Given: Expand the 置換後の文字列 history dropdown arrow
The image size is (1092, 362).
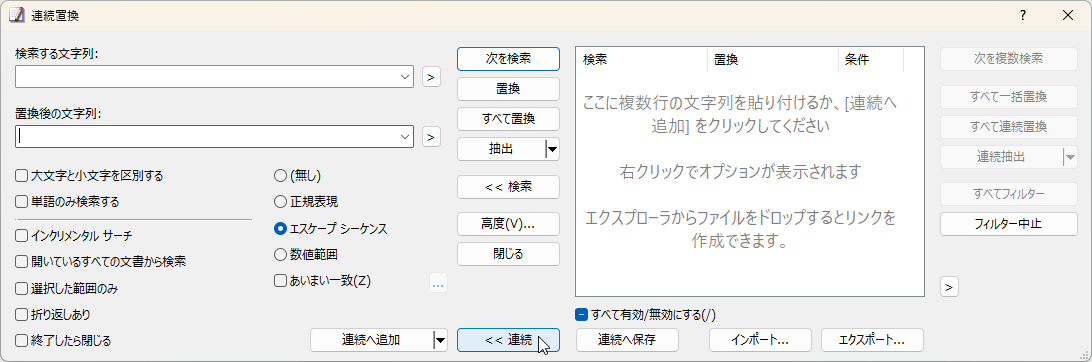Looking at the screenshot, I should pos(405,137).
